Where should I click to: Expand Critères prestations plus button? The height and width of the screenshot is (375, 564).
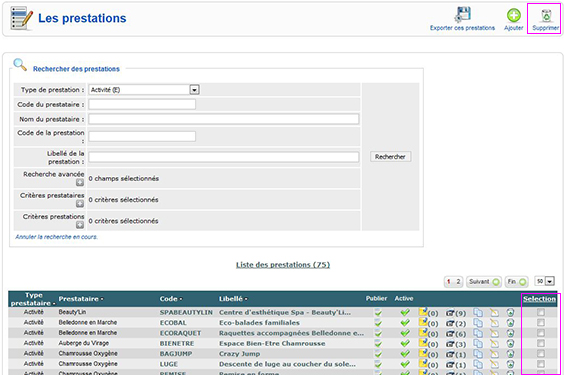click(x=80, y=225)
